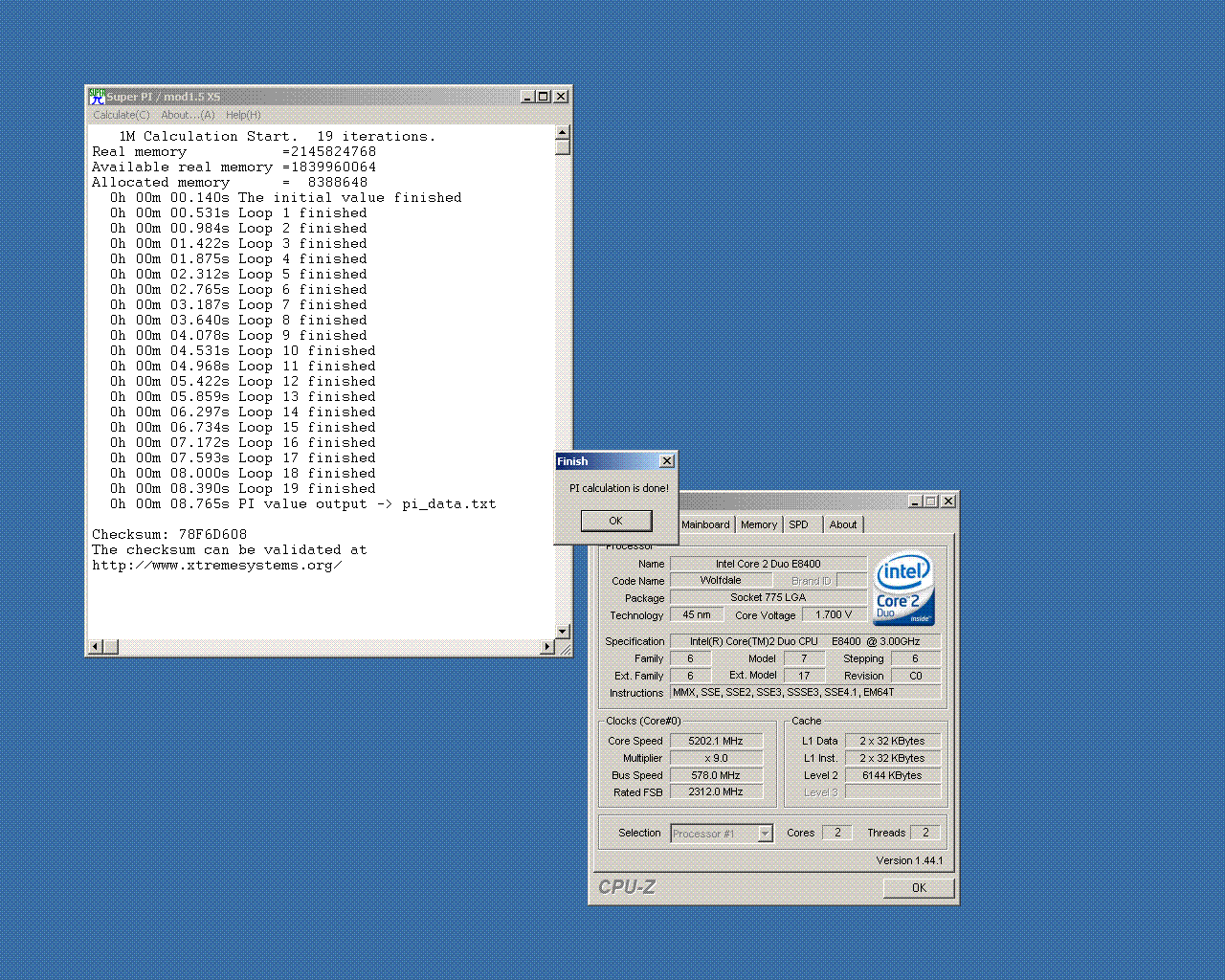Click the Threads count field
The image size is (1225, 980).
tap(925, 833)
